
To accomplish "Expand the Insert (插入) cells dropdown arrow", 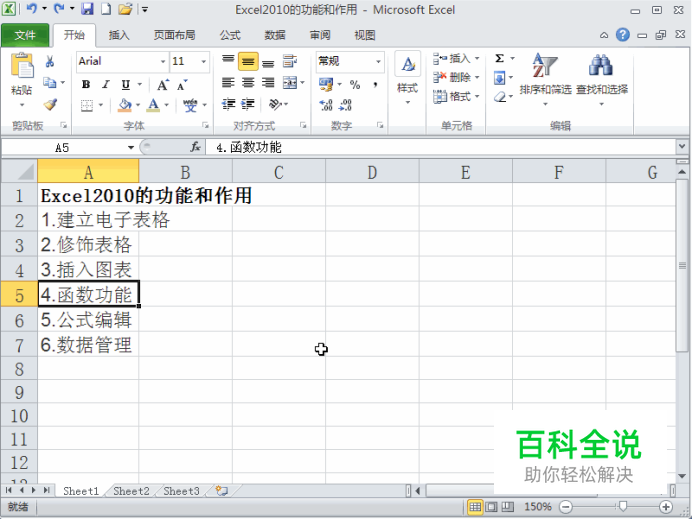I will click(x=477, y=58).
